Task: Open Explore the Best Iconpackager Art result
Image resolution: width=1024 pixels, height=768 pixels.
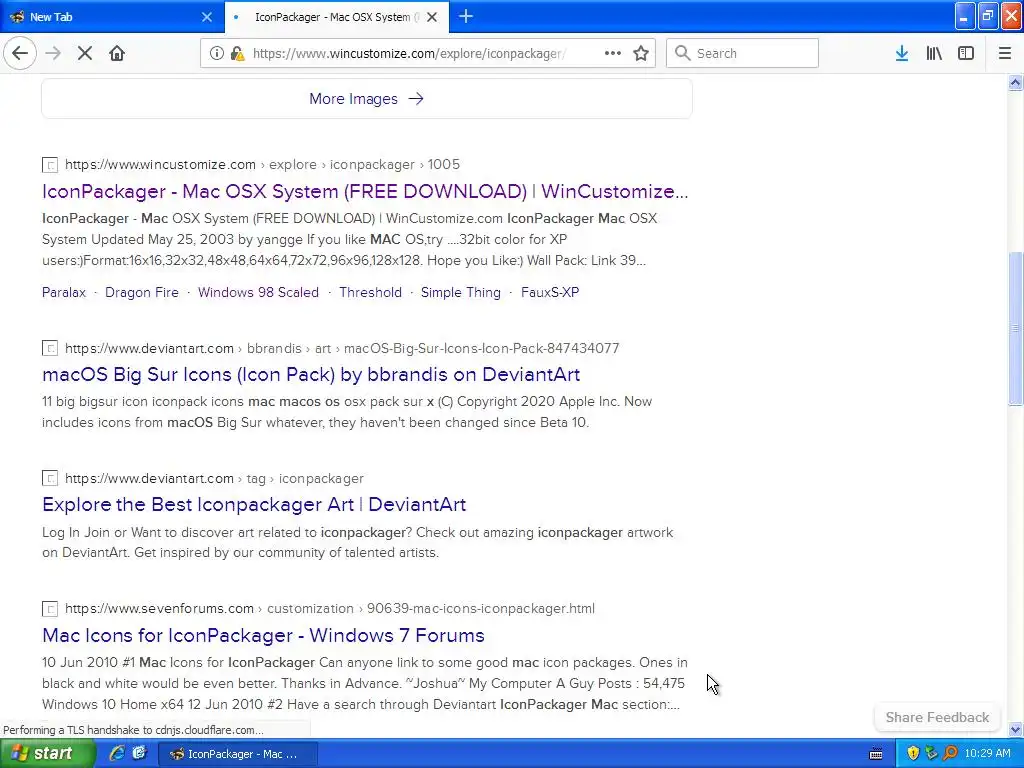Action: (254, 504)
